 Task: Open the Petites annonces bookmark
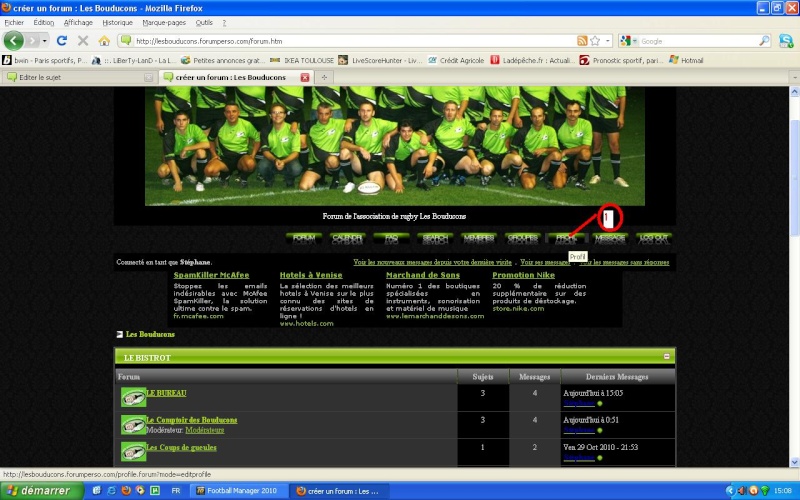223,60
